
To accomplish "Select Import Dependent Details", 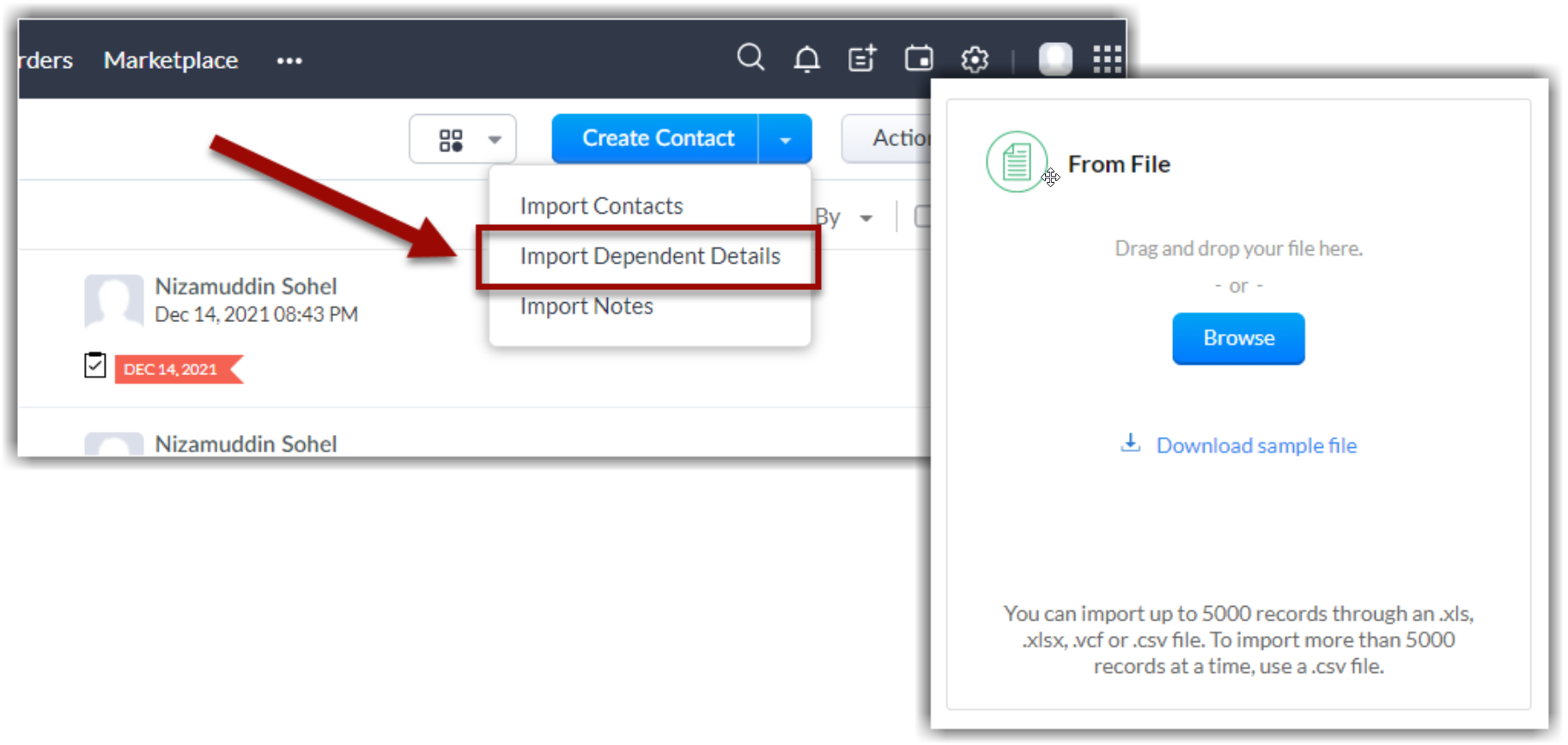I will pos(649,257).
